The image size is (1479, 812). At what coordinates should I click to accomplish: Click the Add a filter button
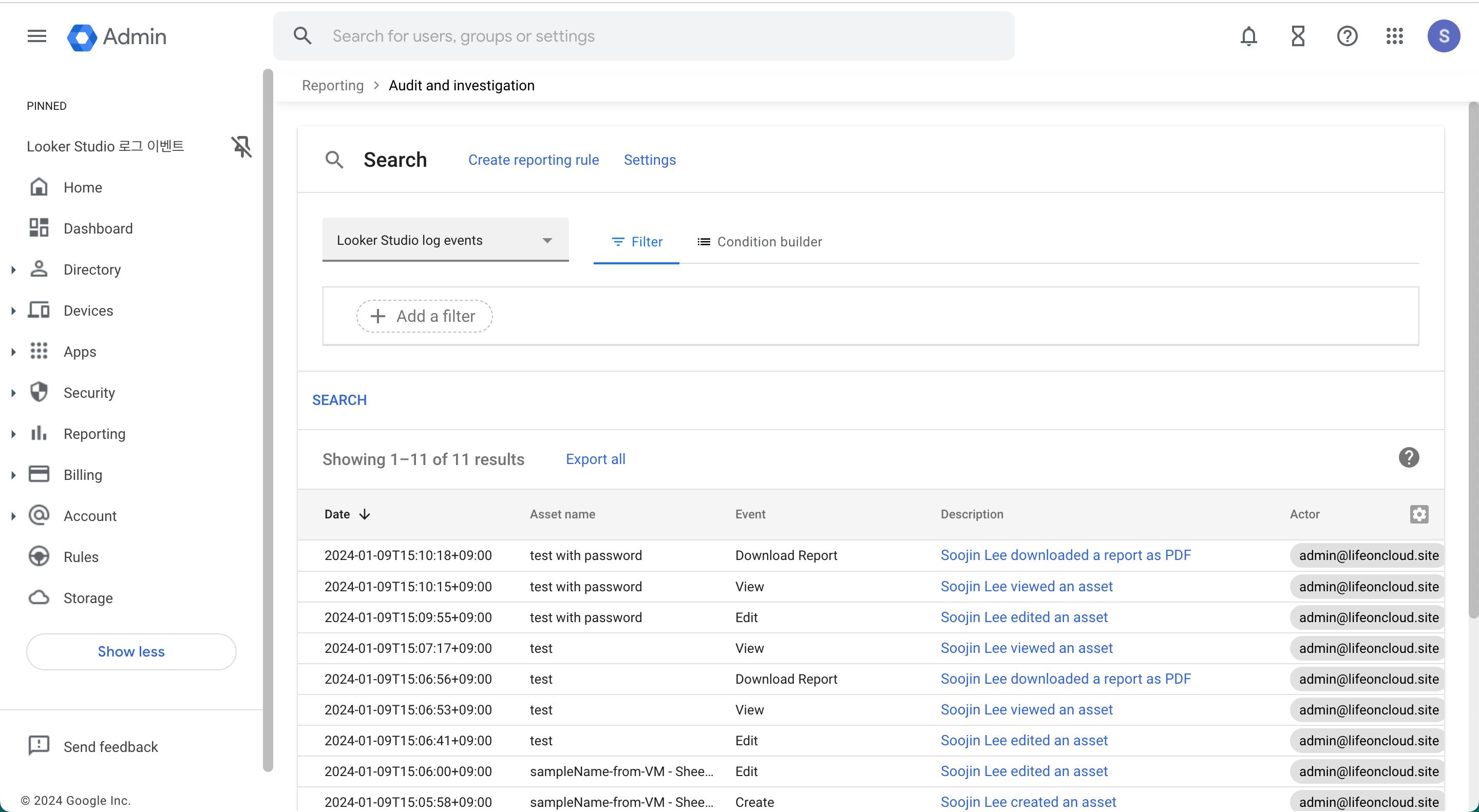coord(424,316)
